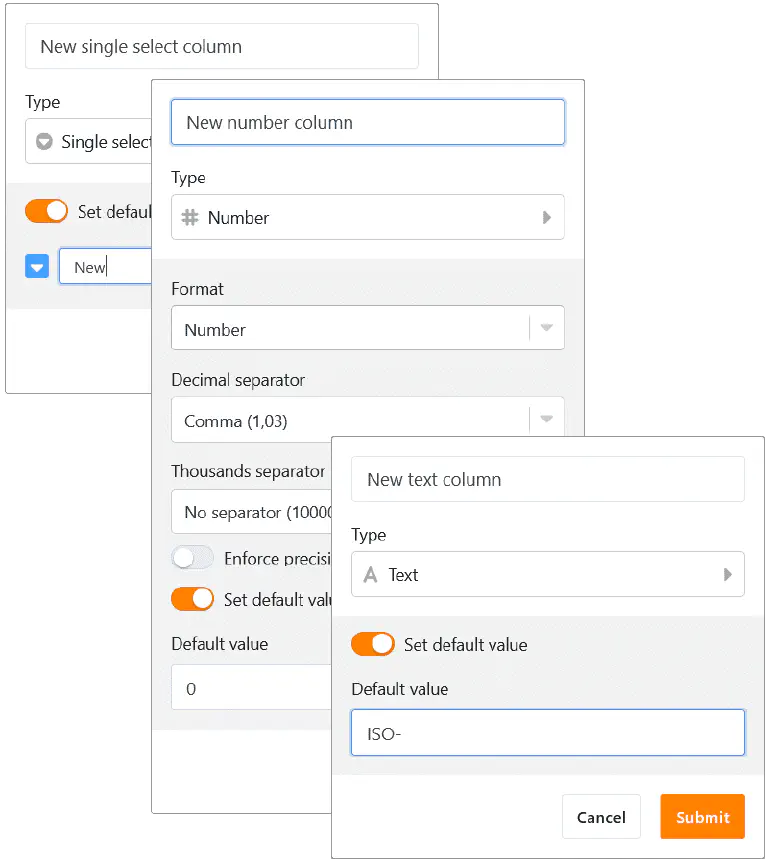
Task: Enable the Enforce precision toggle
Action: tap(192, 558)
